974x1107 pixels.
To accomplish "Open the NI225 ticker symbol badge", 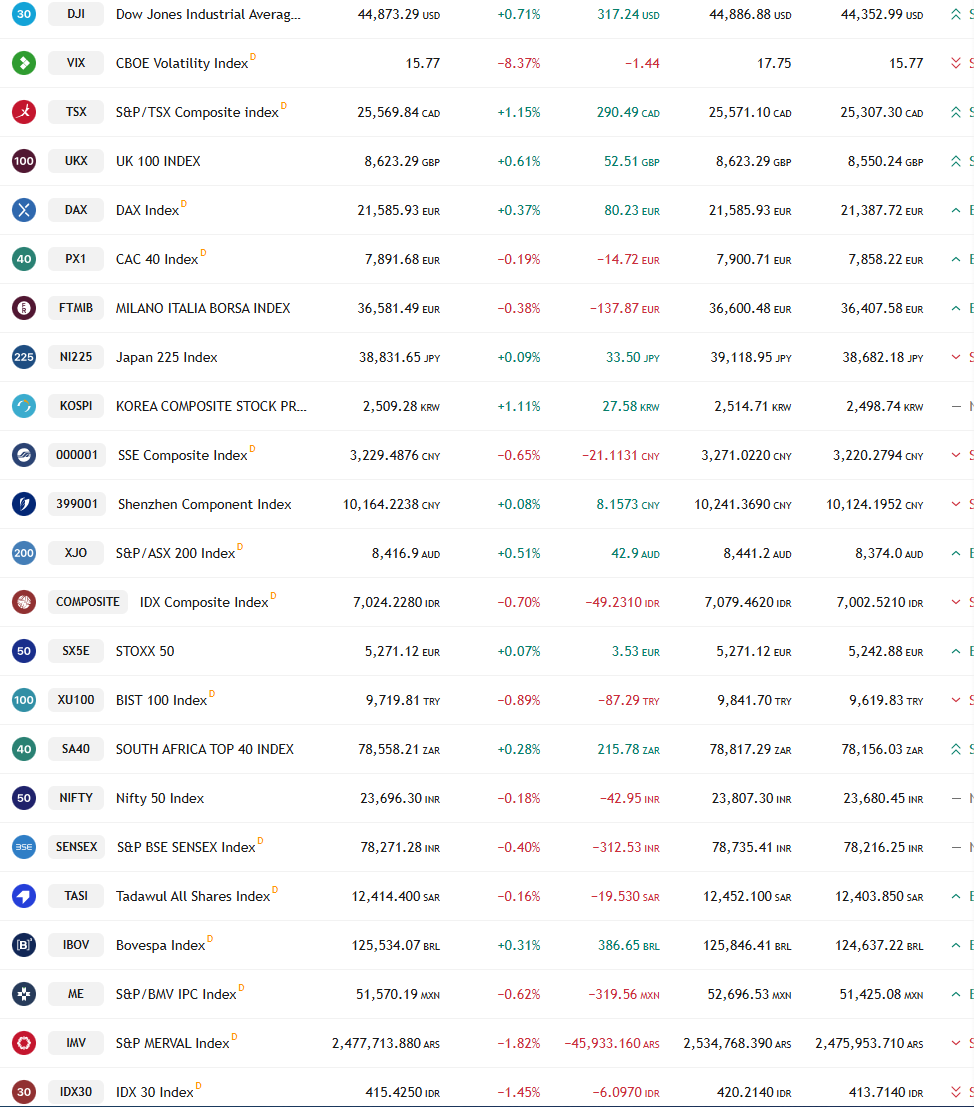I will (x=76, y=357).
